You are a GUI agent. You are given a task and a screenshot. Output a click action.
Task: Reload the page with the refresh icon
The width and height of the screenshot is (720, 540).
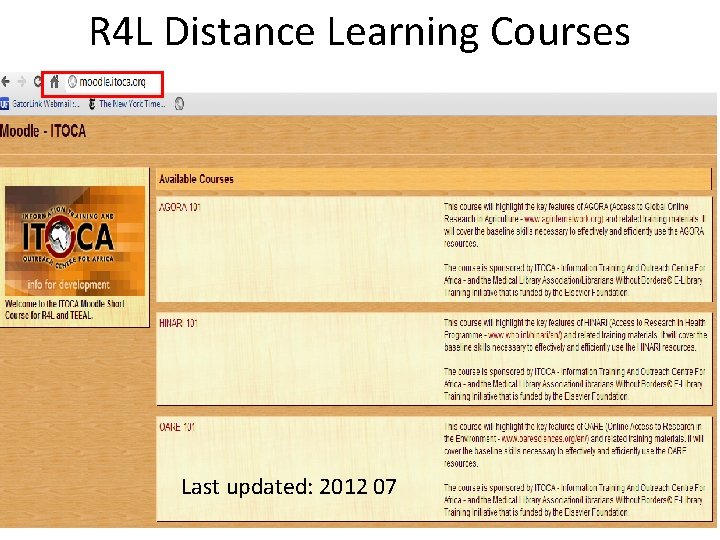38,82
